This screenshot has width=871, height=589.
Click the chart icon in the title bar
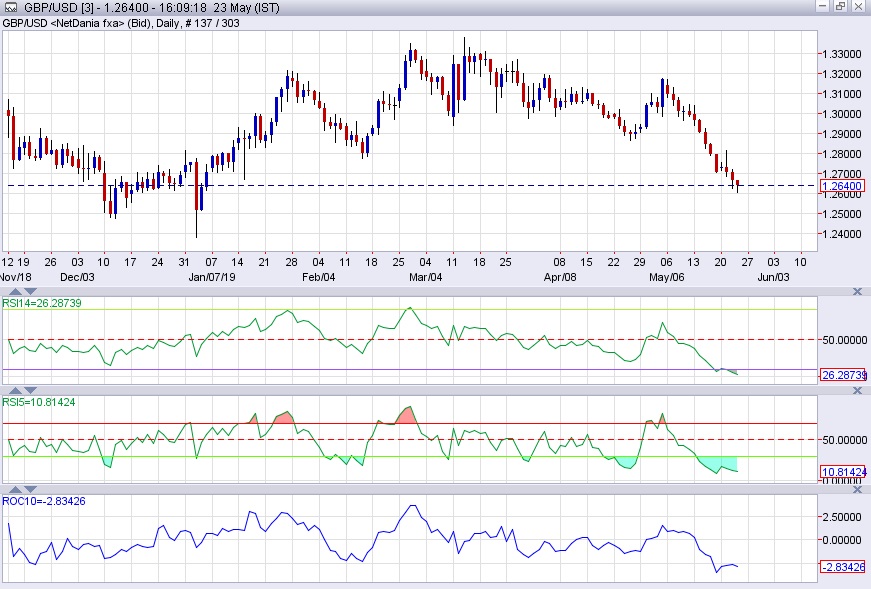click(x=10, y=7)
